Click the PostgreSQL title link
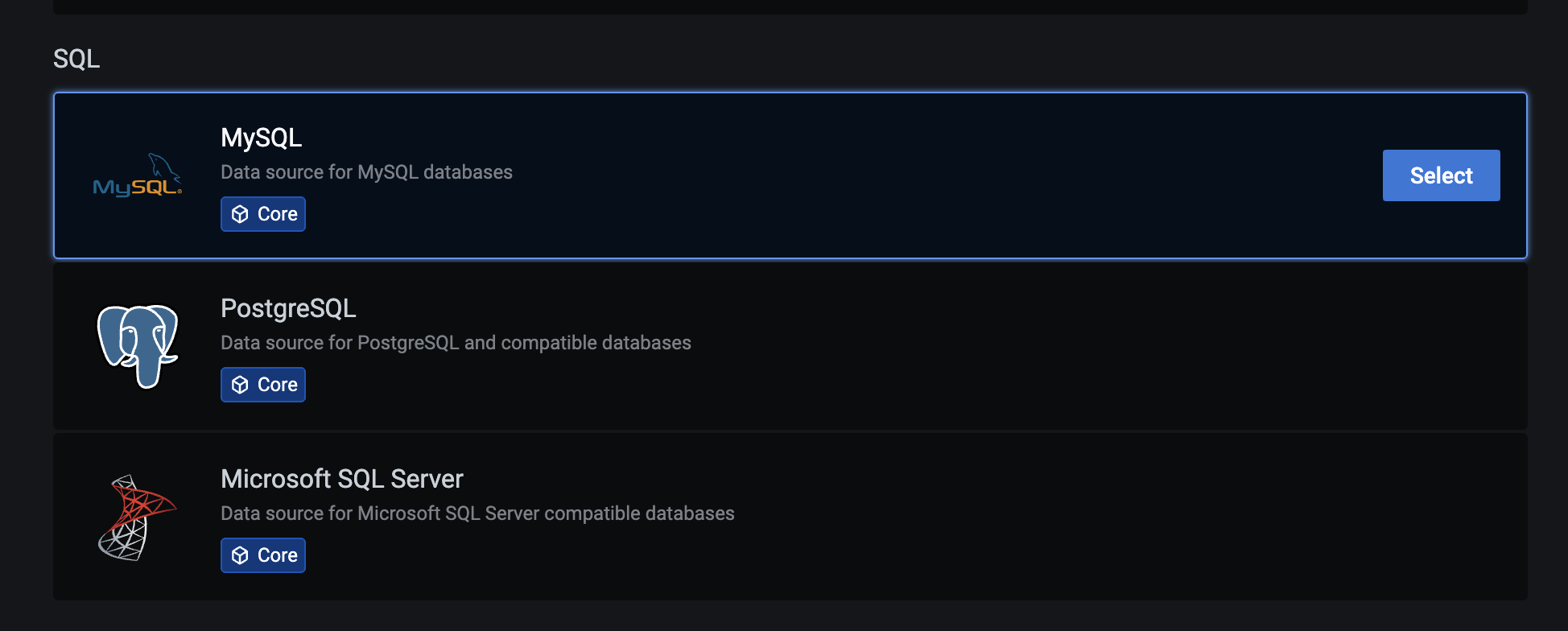Viewport: 1568px width, 631px height. 287,308
